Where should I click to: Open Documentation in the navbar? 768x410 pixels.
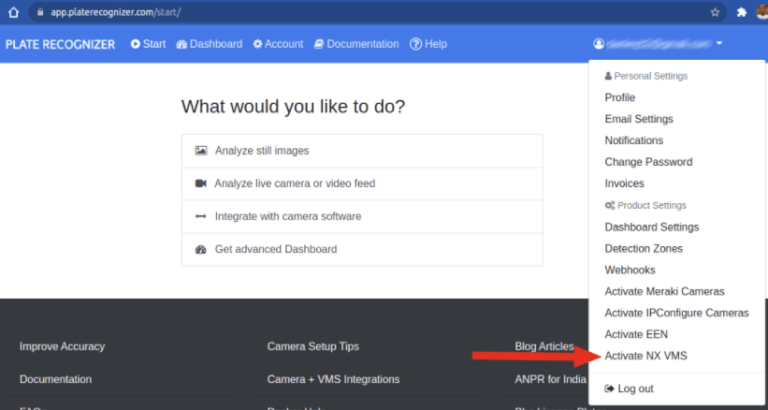[357, 44]
